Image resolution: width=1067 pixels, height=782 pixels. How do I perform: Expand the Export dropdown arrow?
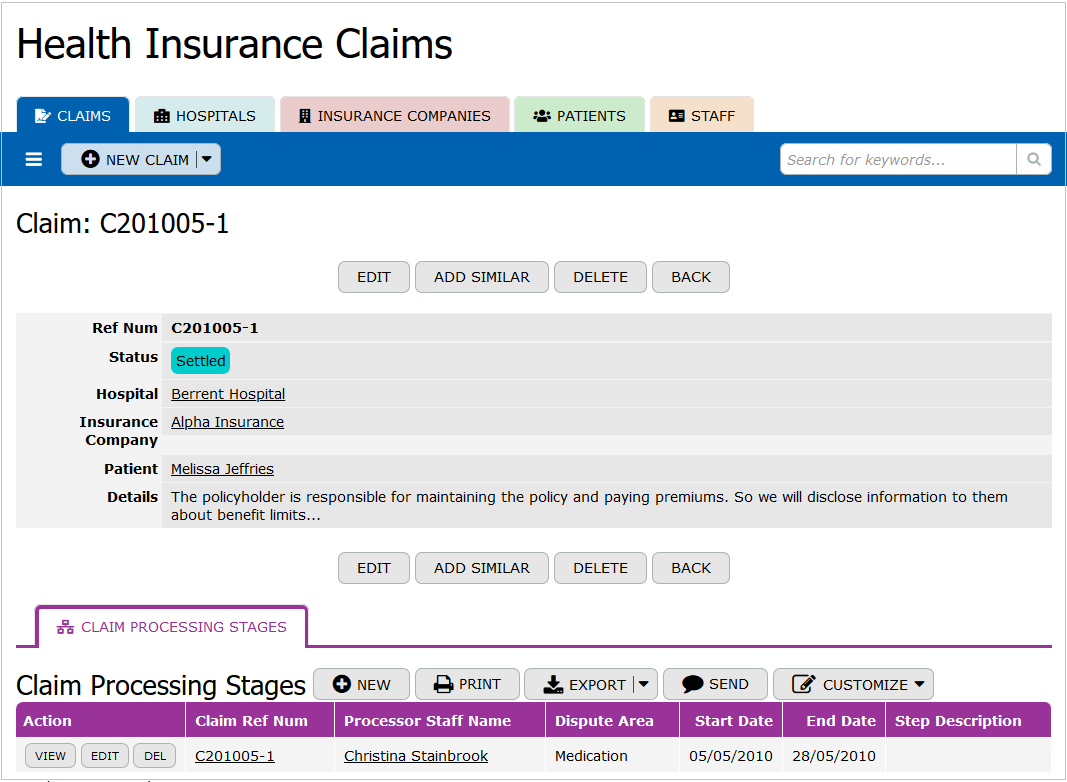pyautogui.click(x=644, y=684)
